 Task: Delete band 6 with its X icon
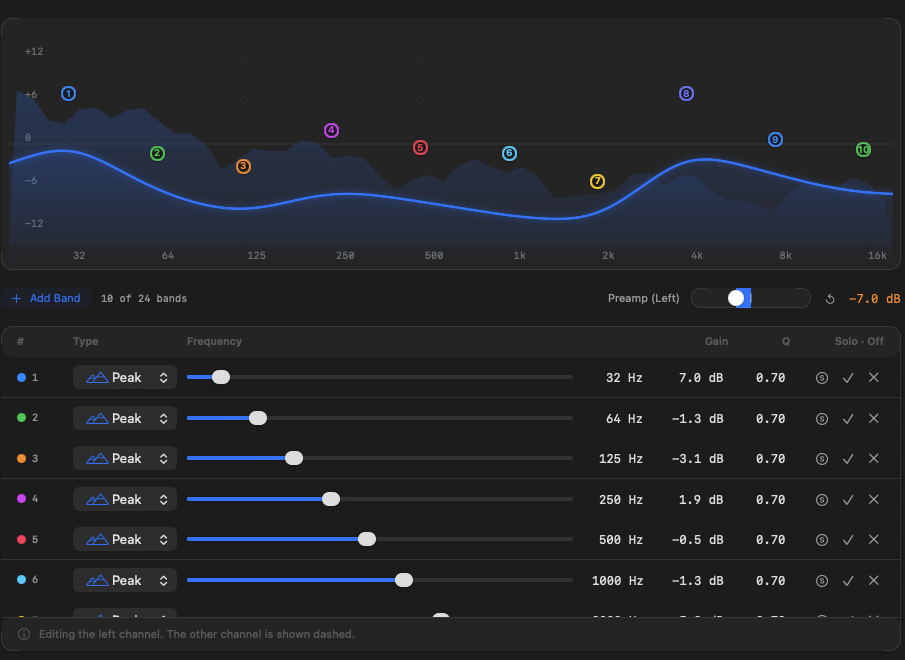coord(874,580)
